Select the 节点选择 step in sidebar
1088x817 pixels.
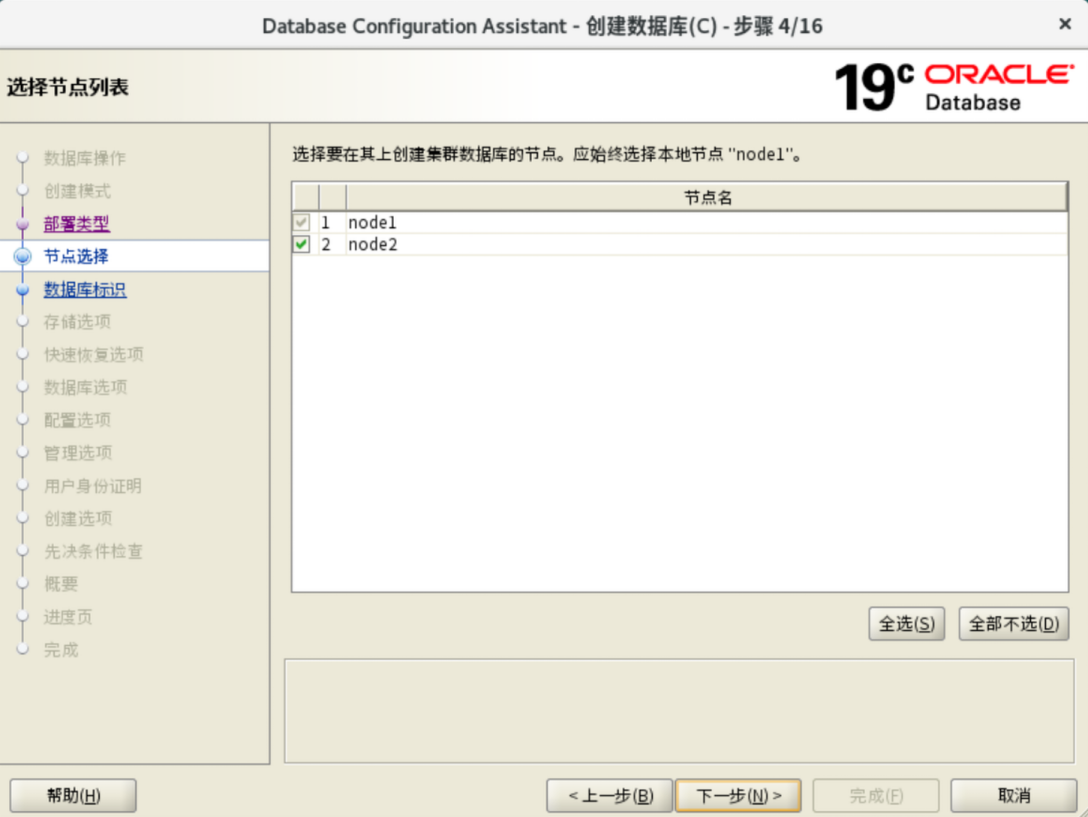(76, 257)
